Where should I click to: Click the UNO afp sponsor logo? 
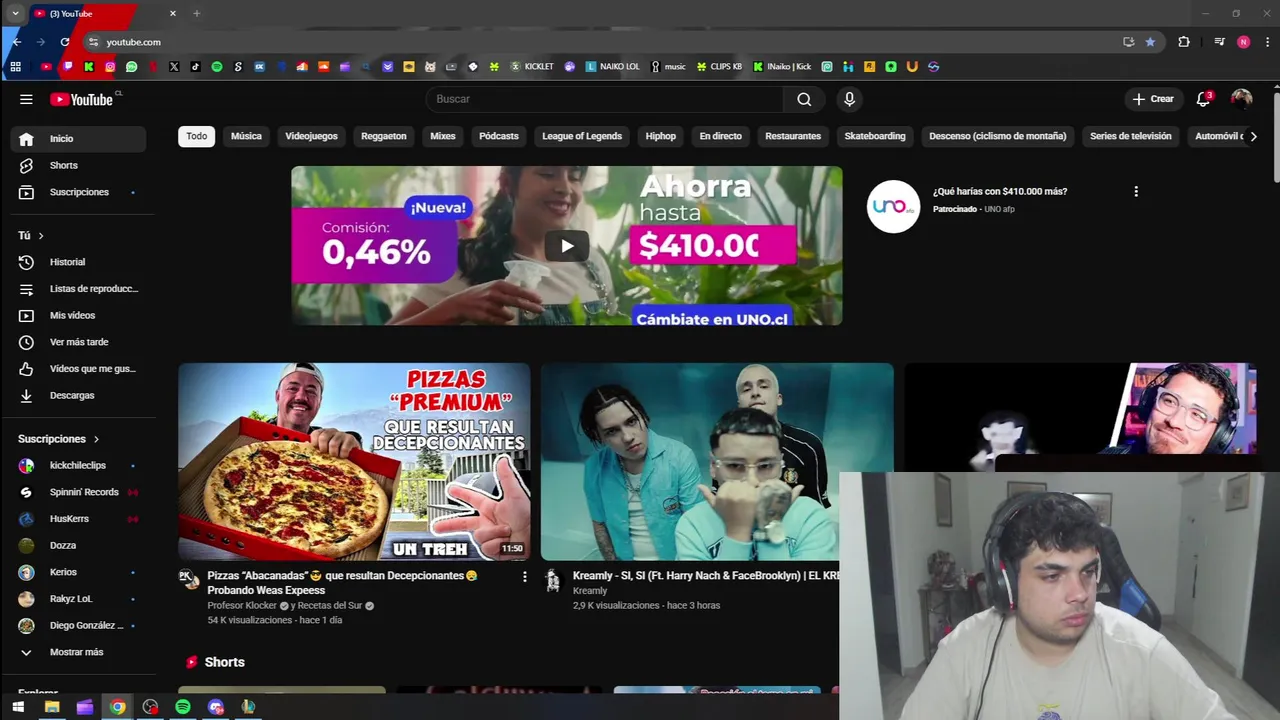(893, 207)
